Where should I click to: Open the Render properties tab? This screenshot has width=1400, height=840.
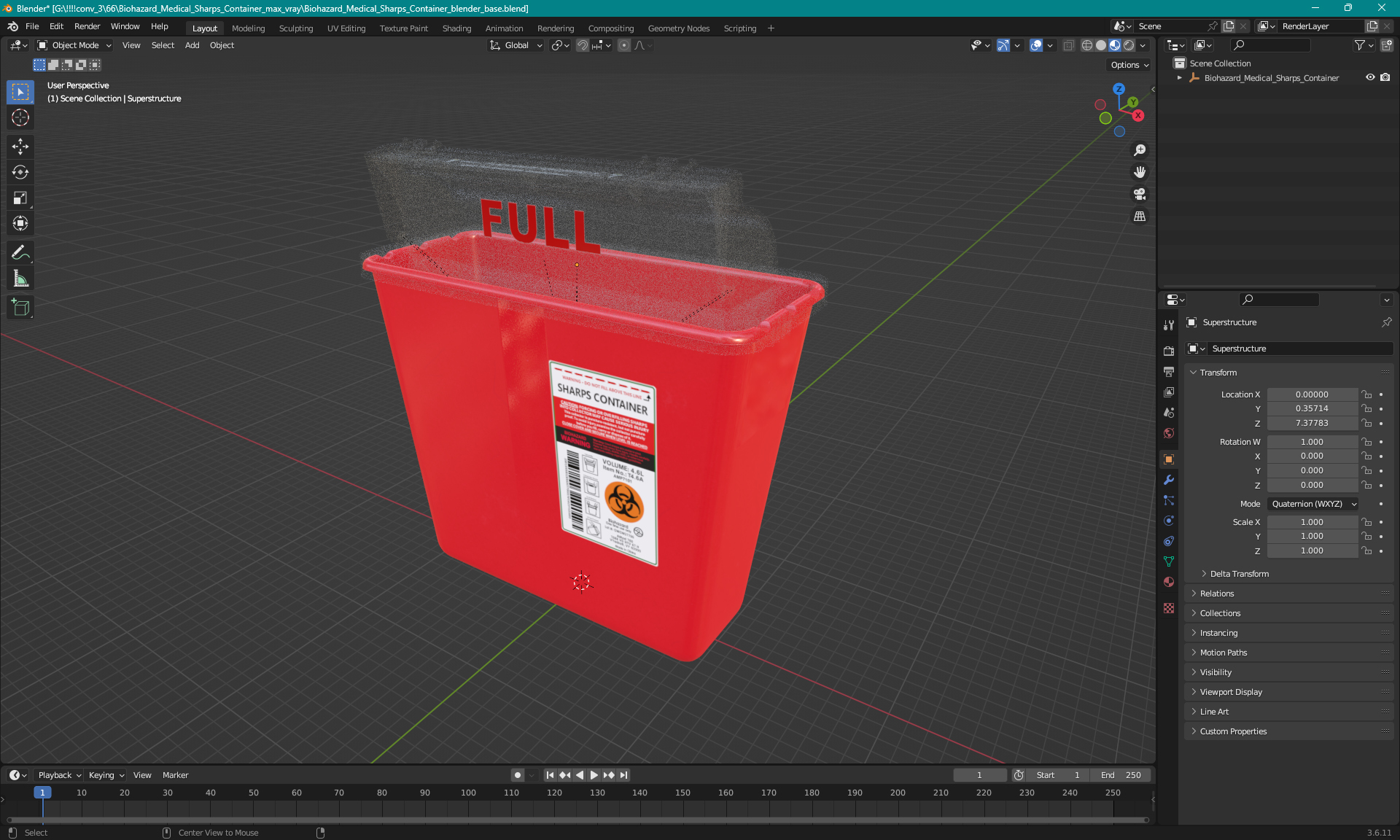coord(1169,351)
